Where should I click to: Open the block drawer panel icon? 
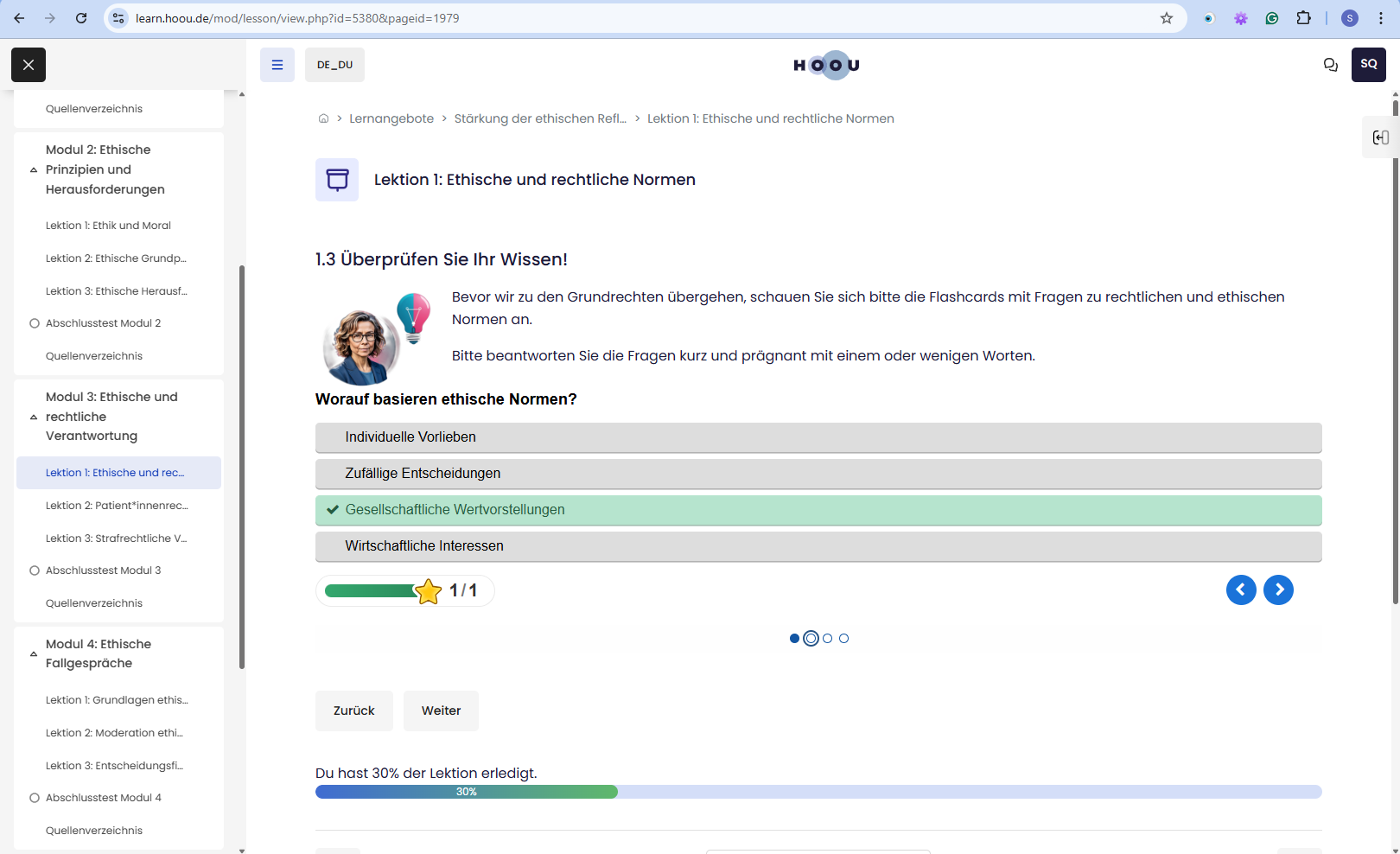coord(1381,137)
